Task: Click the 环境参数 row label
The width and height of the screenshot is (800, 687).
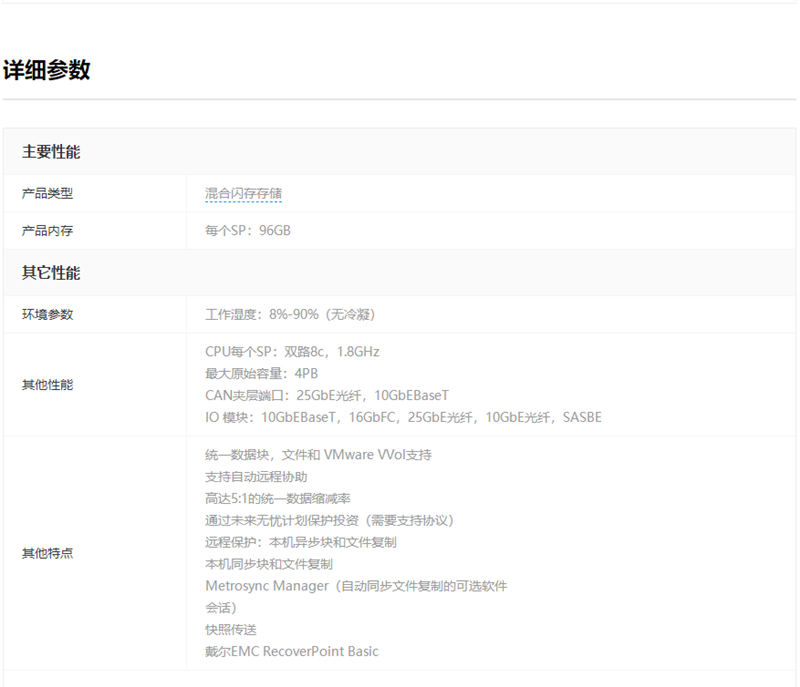Action: (48, 314)
